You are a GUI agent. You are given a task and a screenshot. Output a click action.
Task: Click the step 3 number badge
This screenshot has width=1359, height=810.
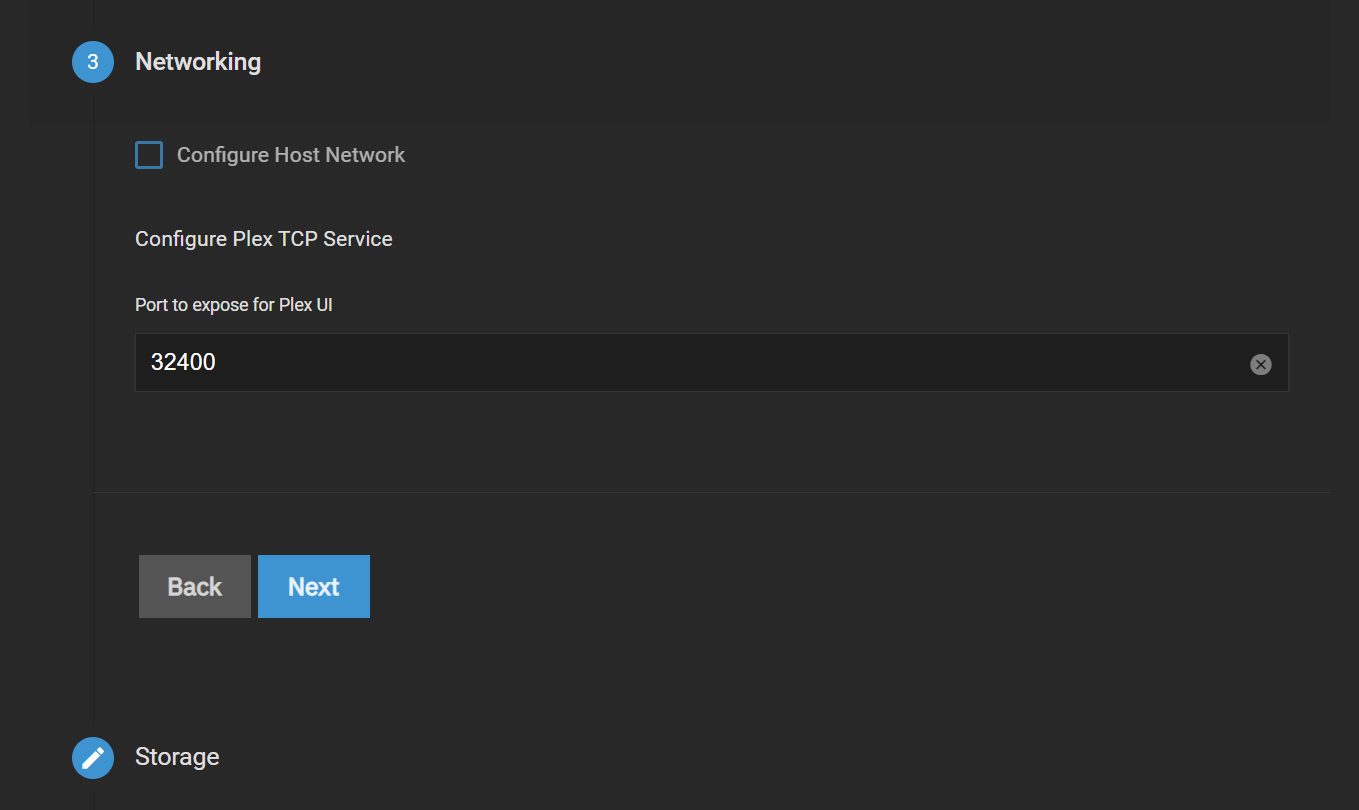point(93,62)
